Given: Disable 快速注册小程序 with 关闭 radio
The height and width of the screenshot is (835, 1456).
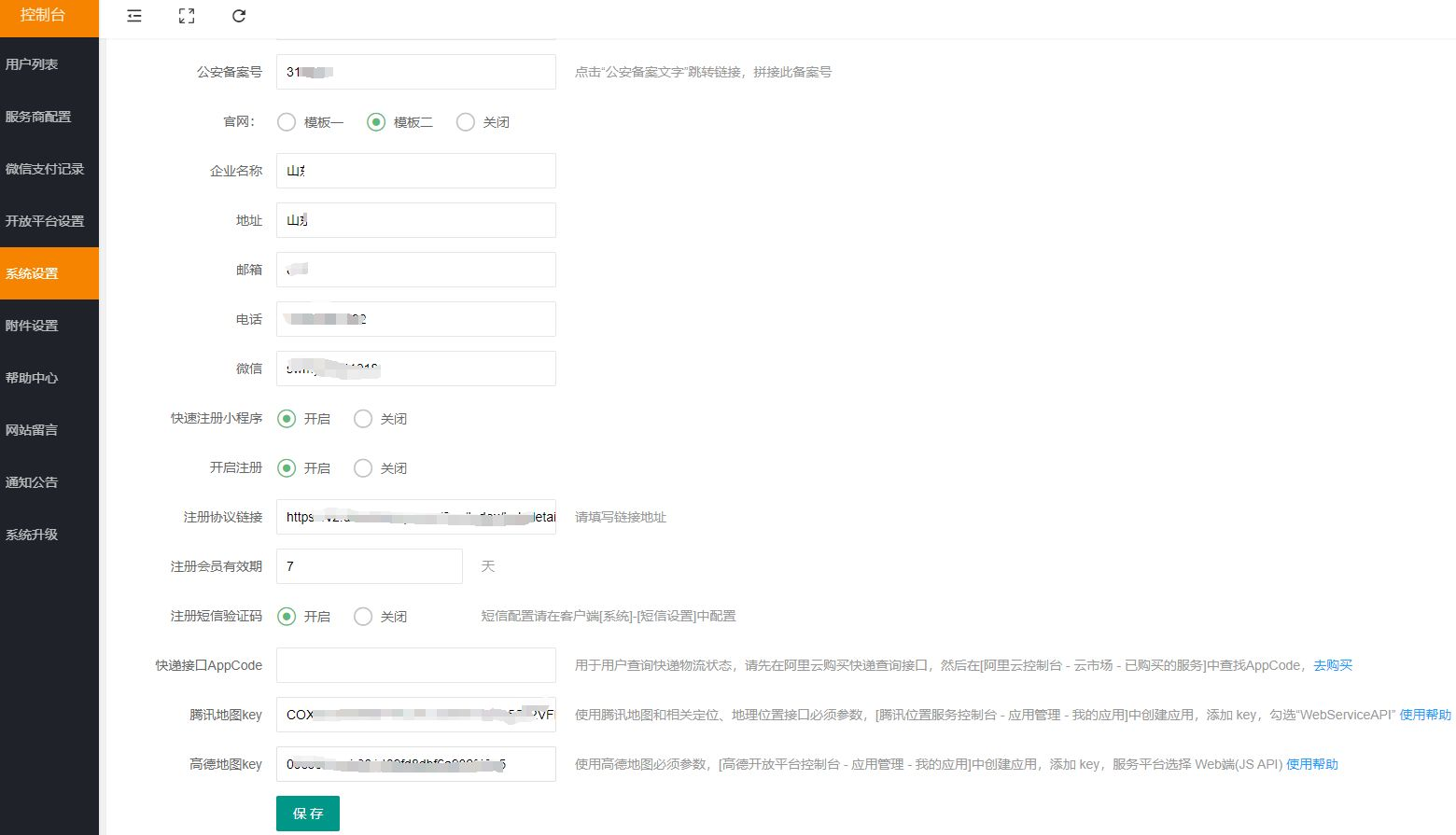Looking at the screenshot, I should tap(363, 419).
